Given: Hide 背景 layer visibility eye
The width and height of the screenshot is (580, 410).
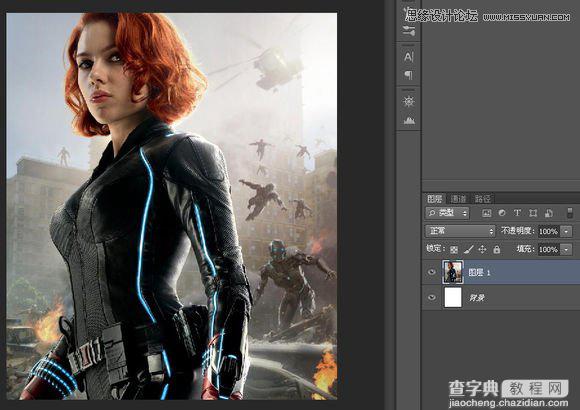Looking at the screenshot, I should click(x=431, y=298).
